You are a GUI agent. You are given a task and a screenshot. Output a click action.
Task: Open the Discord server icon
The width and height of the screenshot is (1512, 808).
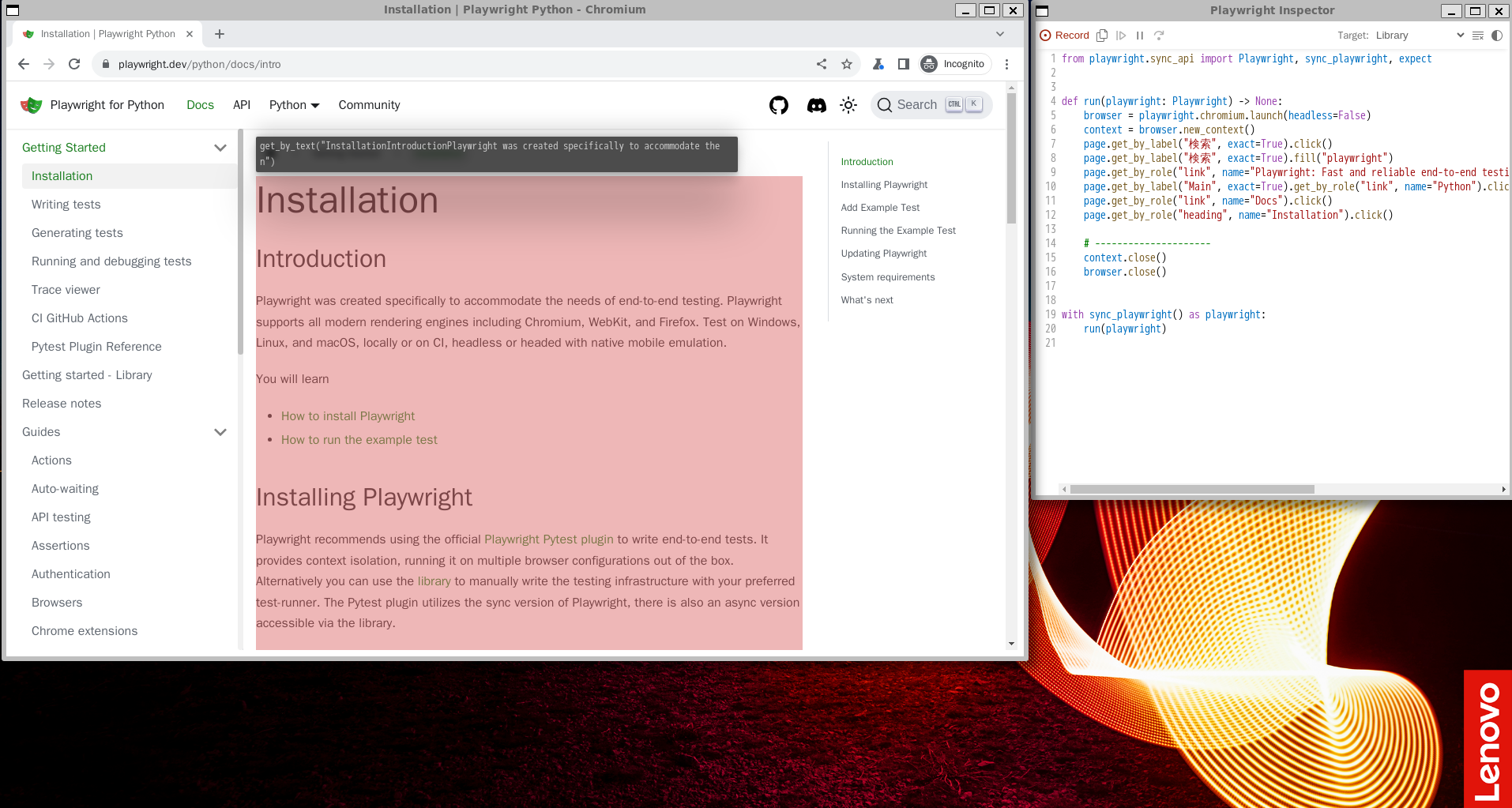coord(817,105)
